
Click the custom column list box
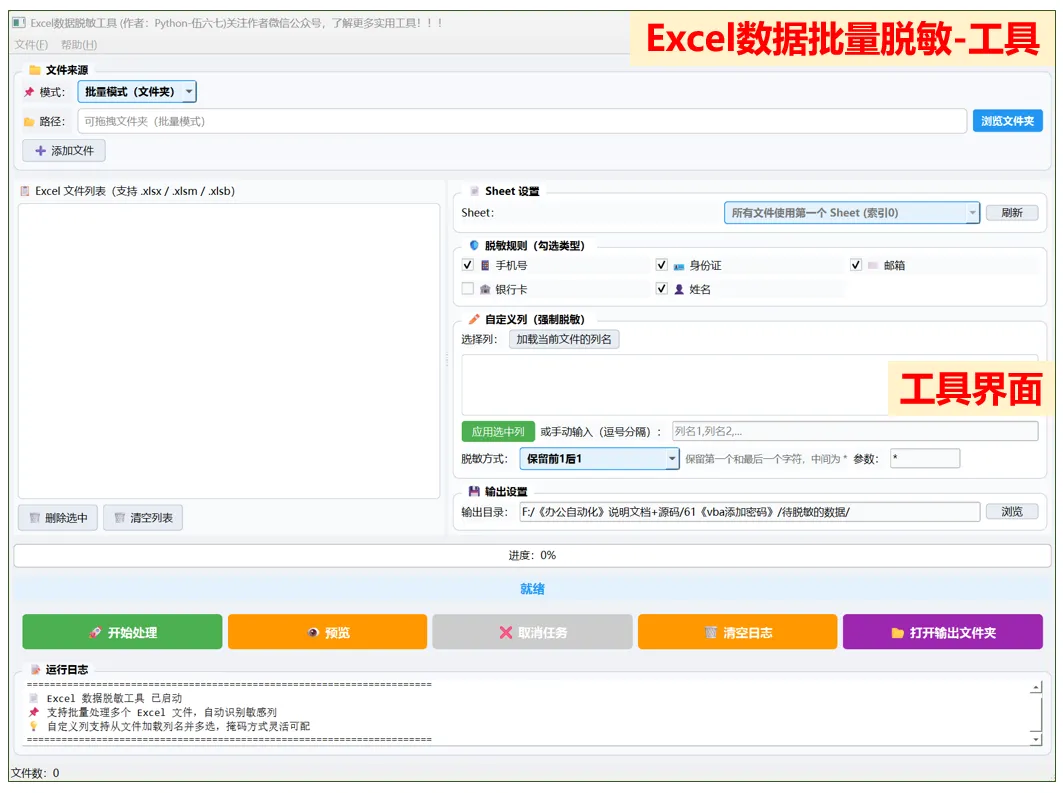pyautogui.click(x=750, y=384)
